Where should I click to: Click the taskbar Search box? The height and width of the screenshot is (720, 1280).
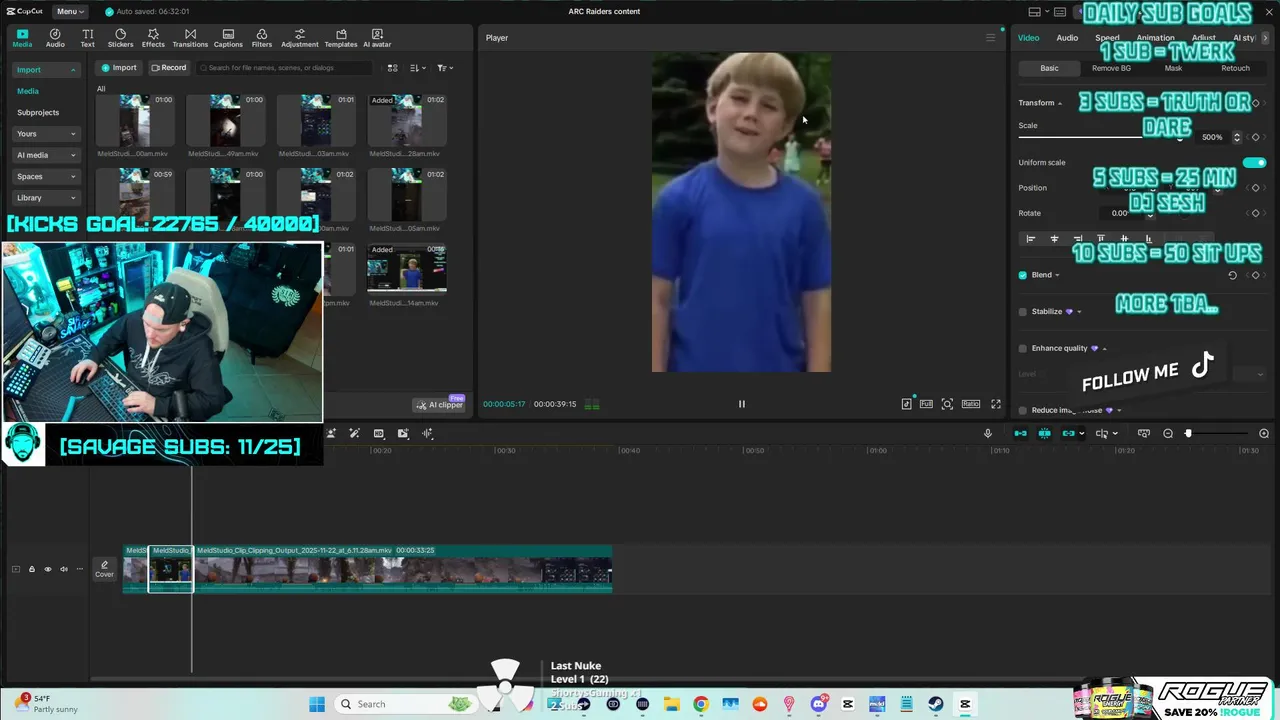pos(405,704)
